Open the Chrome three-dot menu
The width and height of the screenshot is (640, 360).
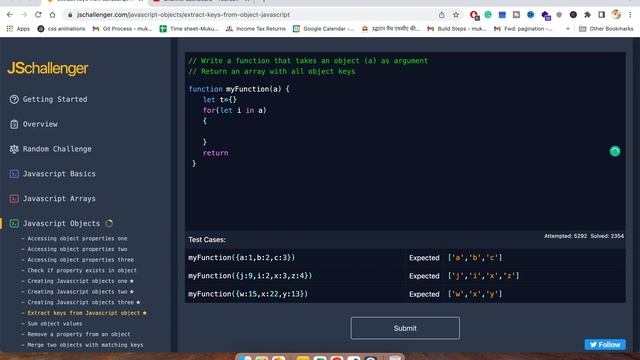[630, 15]
